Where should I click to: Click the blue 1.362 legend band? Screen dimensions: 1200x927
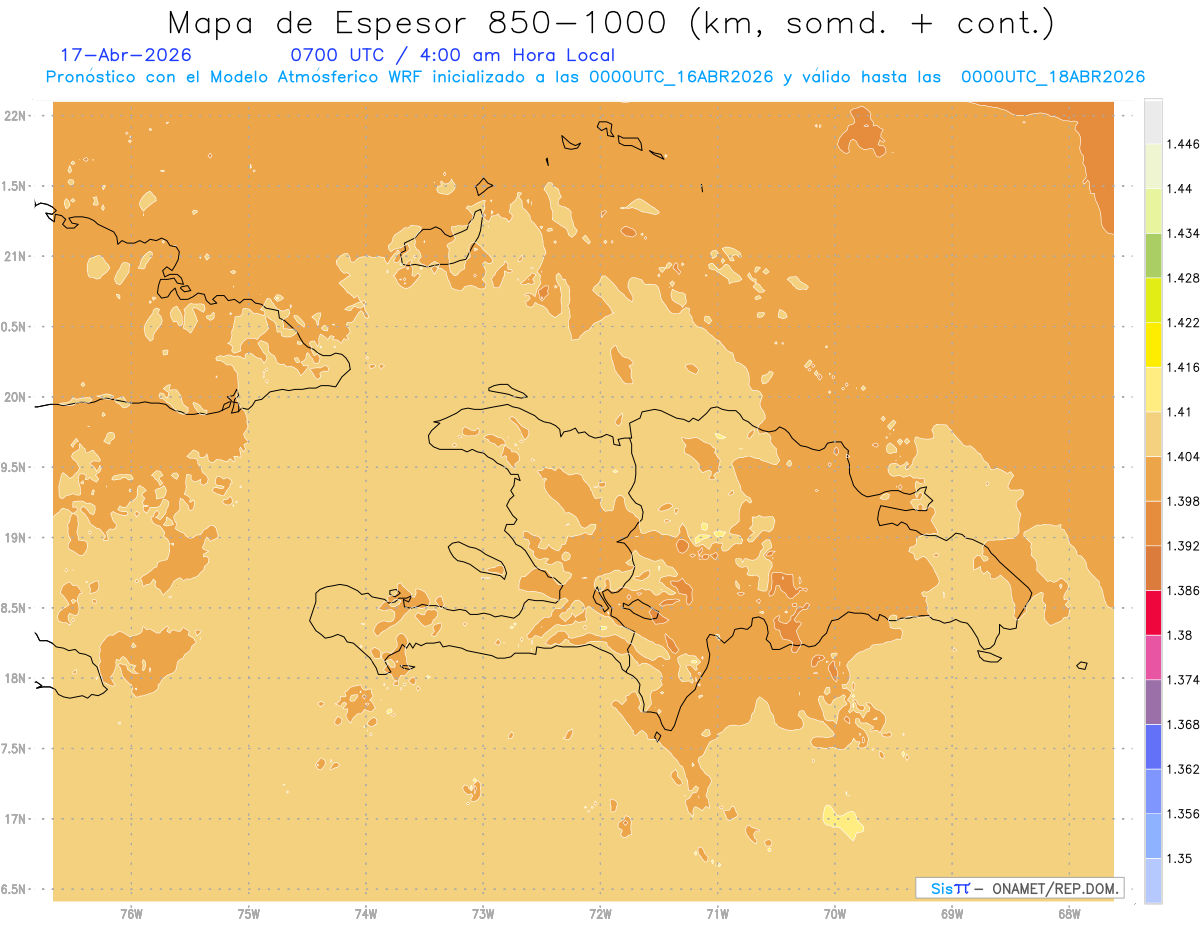click(1153, 747)
